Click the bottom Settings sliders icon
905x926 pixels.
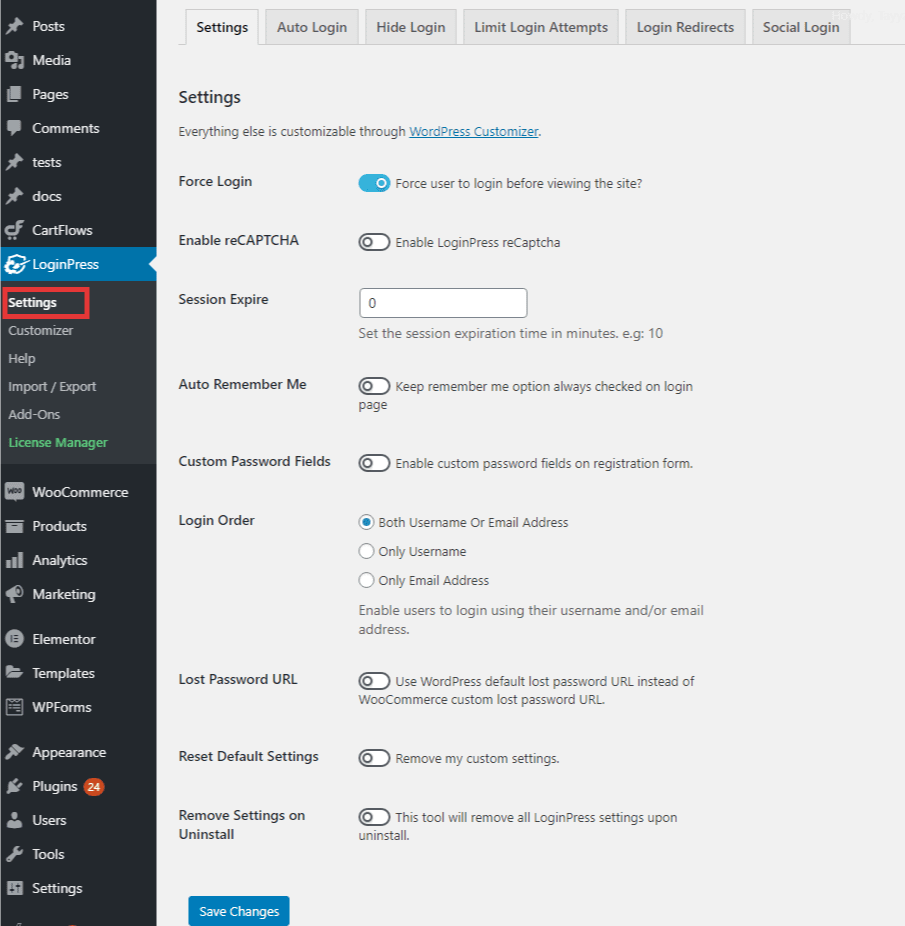pyautogui.click(x=14, y=888)
